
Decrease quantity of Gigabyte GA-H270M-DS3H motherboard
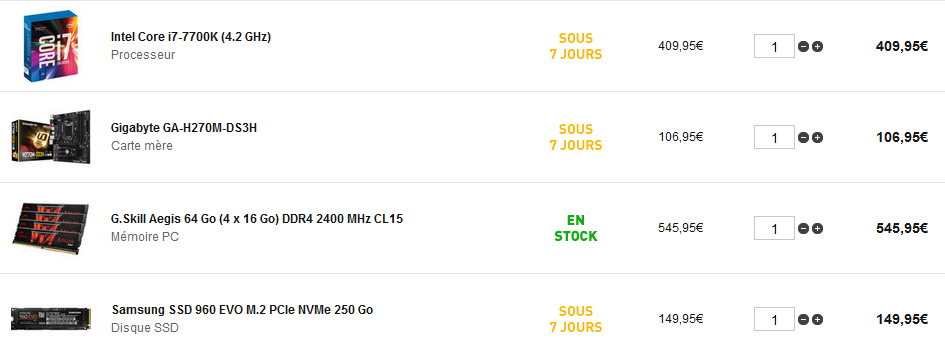[803, 137]
